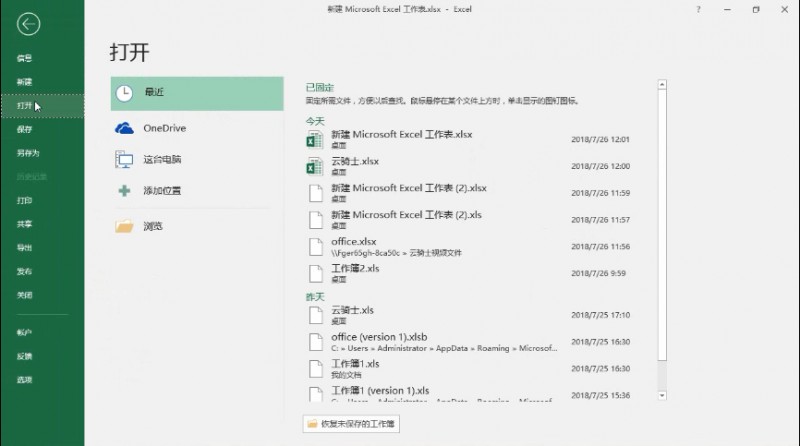Click the help question mark icon
The image size is (800, 446).
(x=698, y=9)
